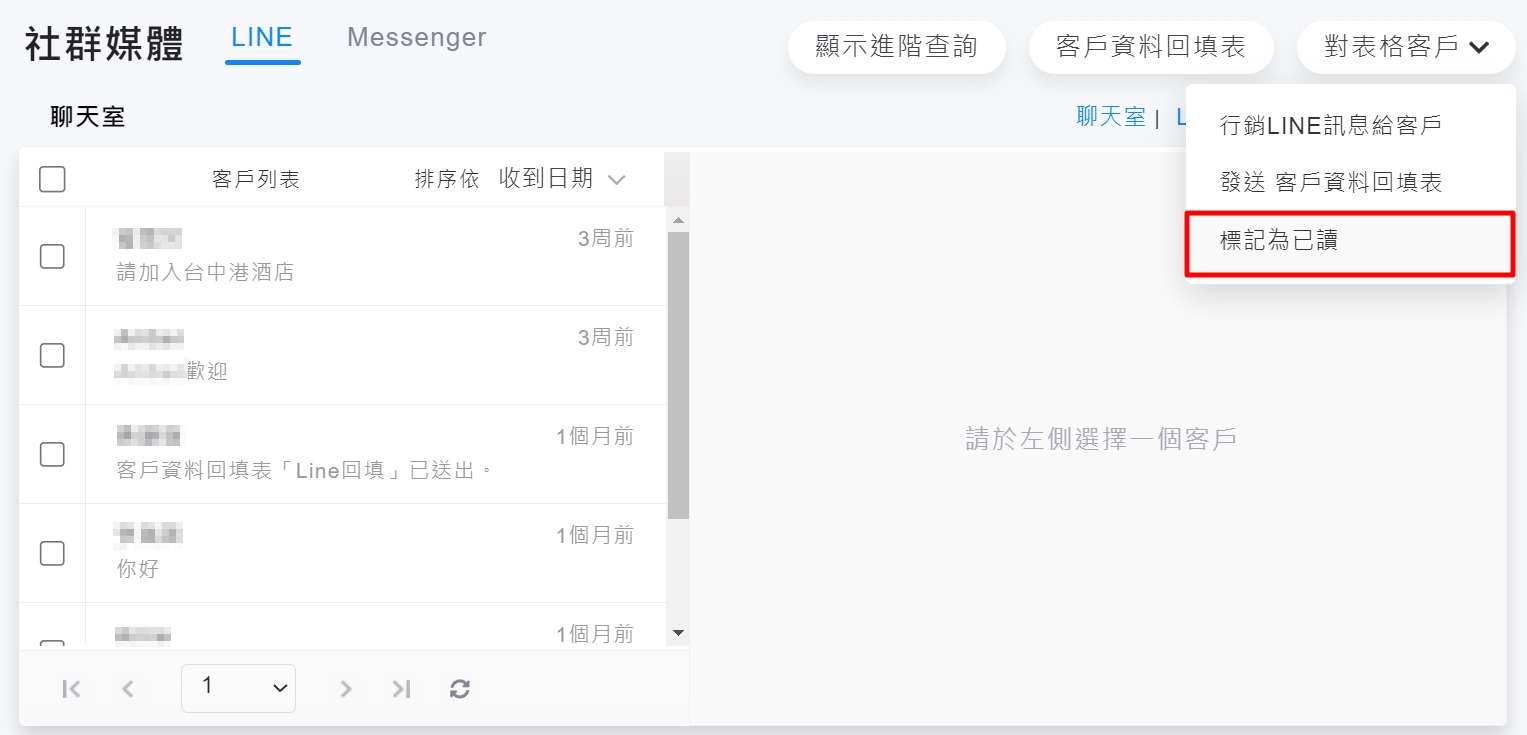Expand the 收到日期 sort order dropdown
Screen dimensions: 1527x735
point(561,179)
